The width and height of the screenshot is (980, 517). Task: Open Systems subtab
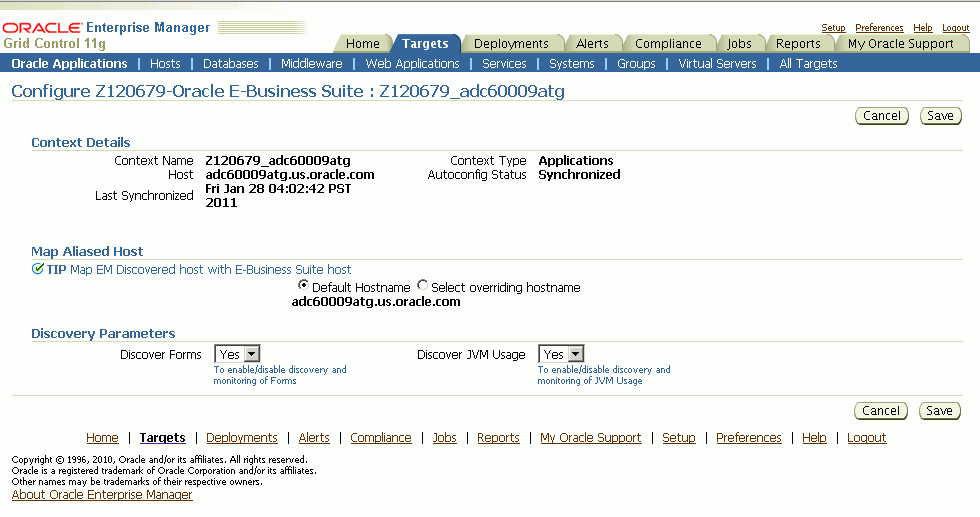(x=572, y=63)
